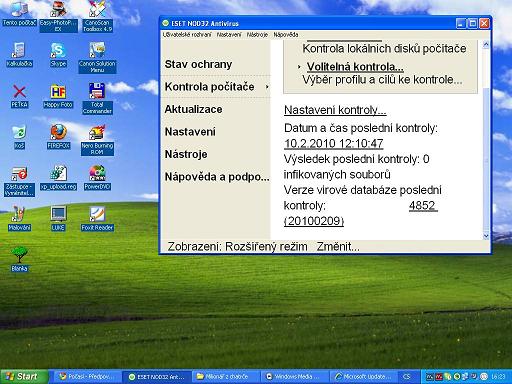Open Total Commander shortcut
512x384 pixels.
[97, 98]
